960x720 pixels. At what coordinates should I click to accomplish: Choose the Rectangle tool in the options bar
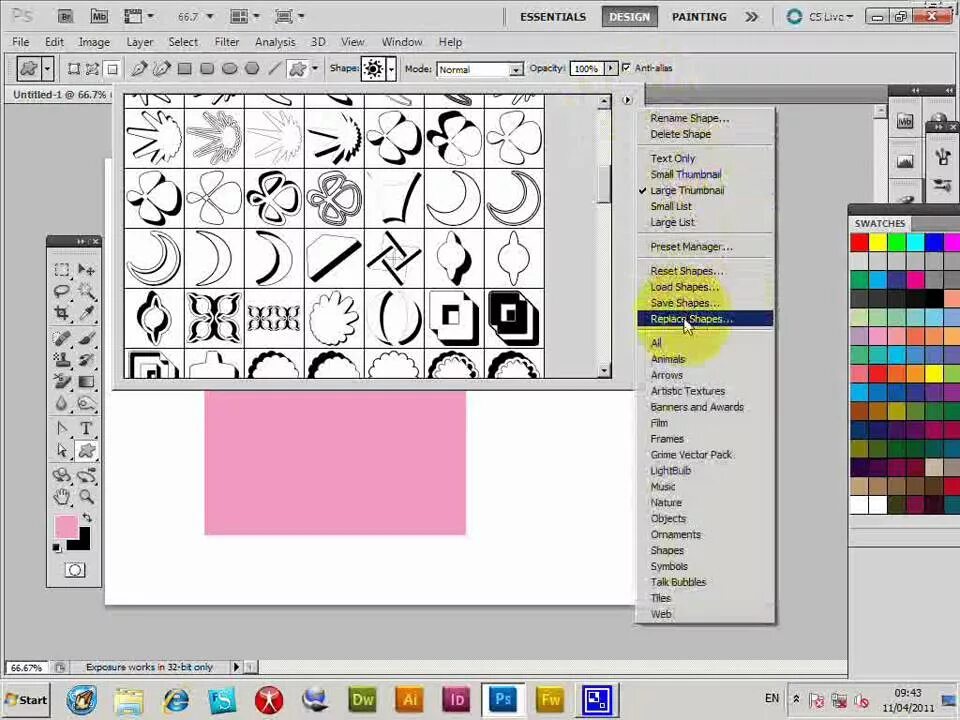[184, 69]
